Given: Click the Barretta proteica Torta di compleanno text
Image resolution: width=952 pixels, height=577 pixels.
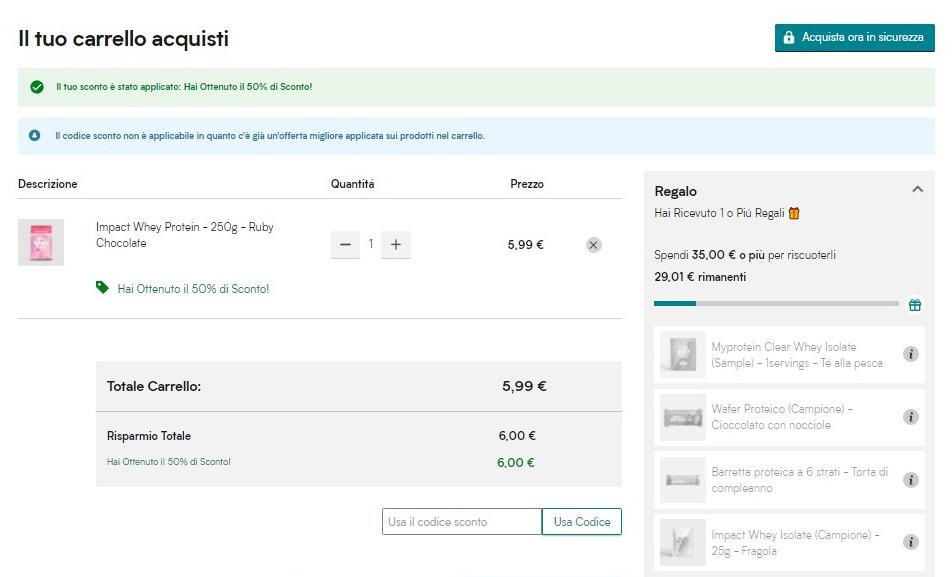Looking at the screenshot, I should 800,480.
